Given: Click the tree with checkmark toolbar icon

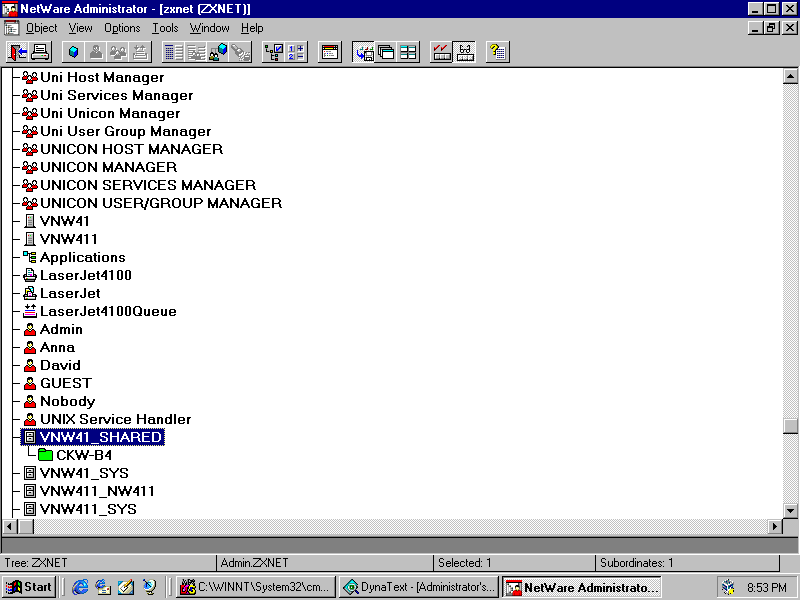Looking at the screenshot, I should tap(273, 52).
